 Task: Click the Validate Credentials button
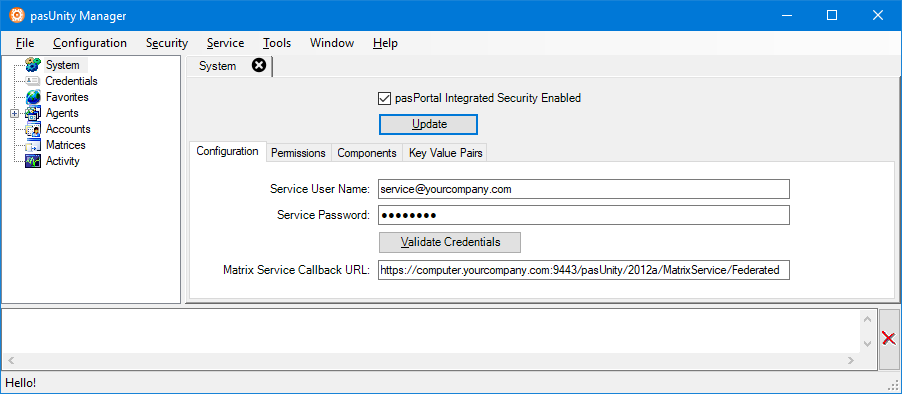click(x=450, y=242)
